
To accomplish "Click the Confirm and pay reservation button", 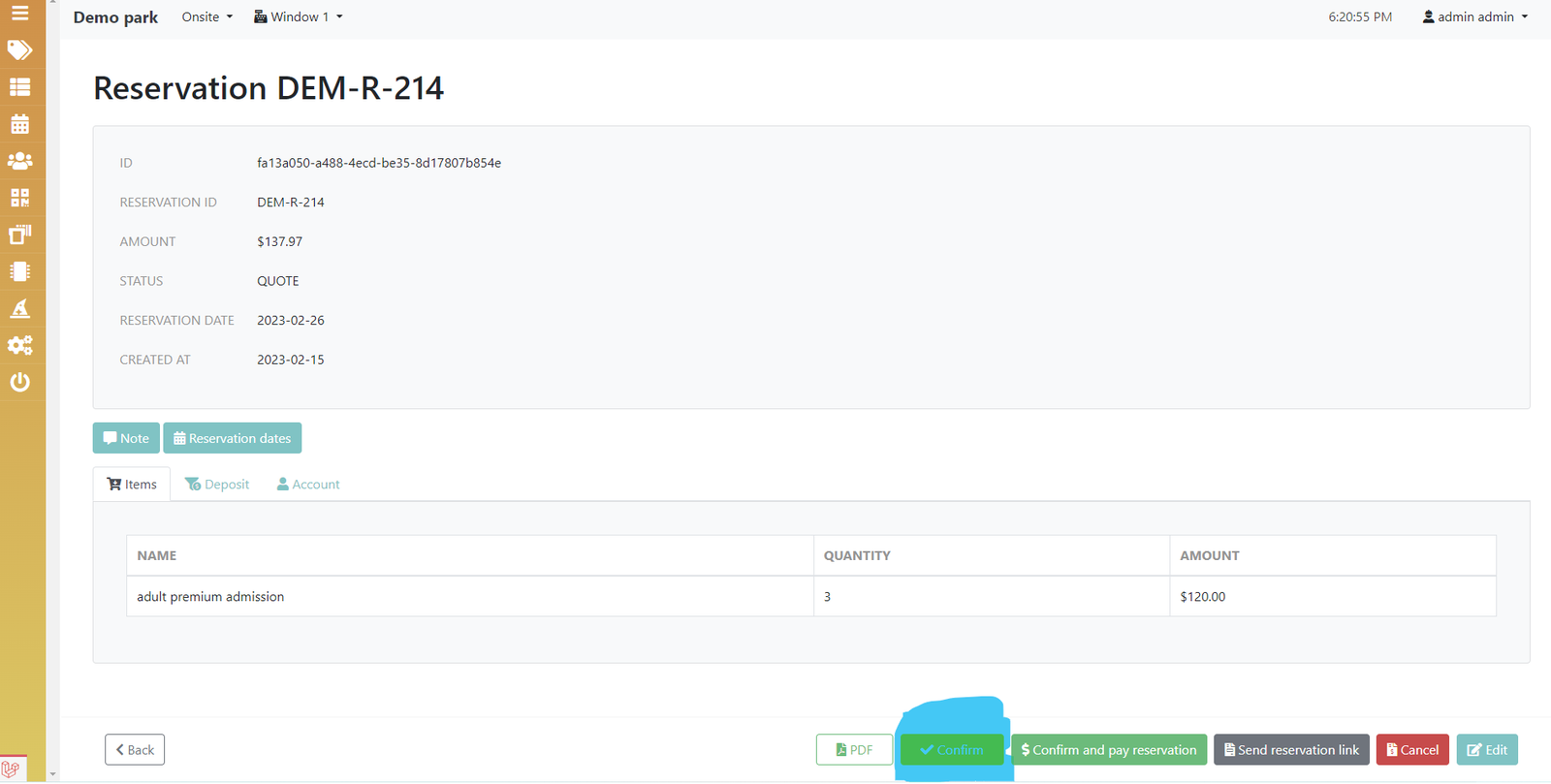I will 1109,750.
